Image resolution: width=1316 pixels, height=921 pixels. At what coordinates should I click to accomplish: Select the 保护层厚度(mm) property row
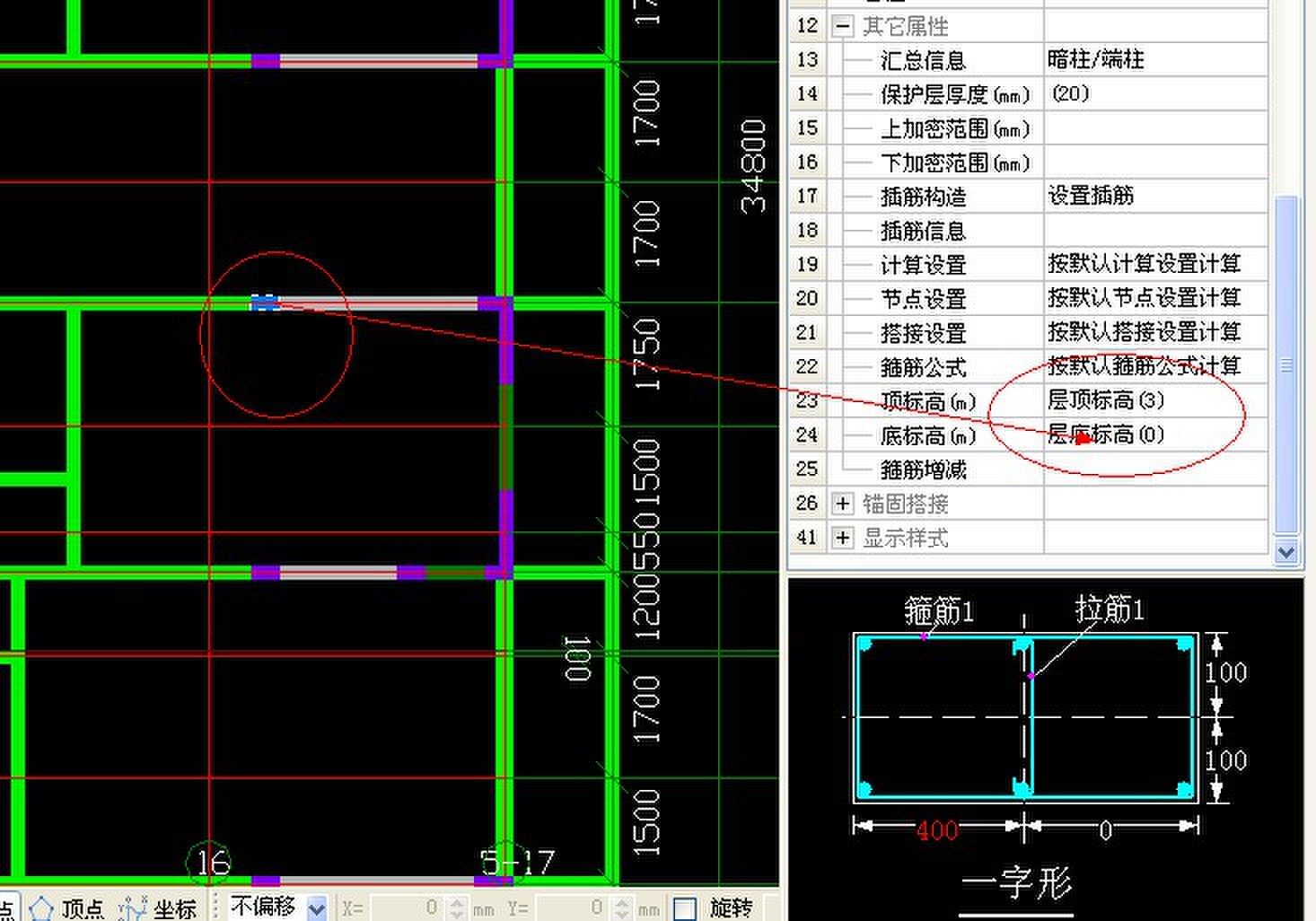pos(1028,94)
